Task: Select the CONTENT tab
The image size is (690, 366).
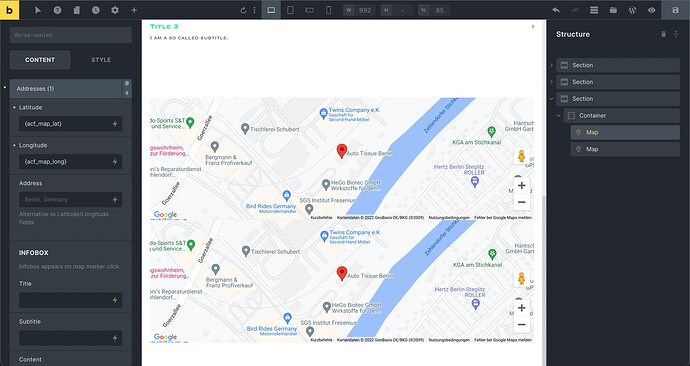Action: 40,60
